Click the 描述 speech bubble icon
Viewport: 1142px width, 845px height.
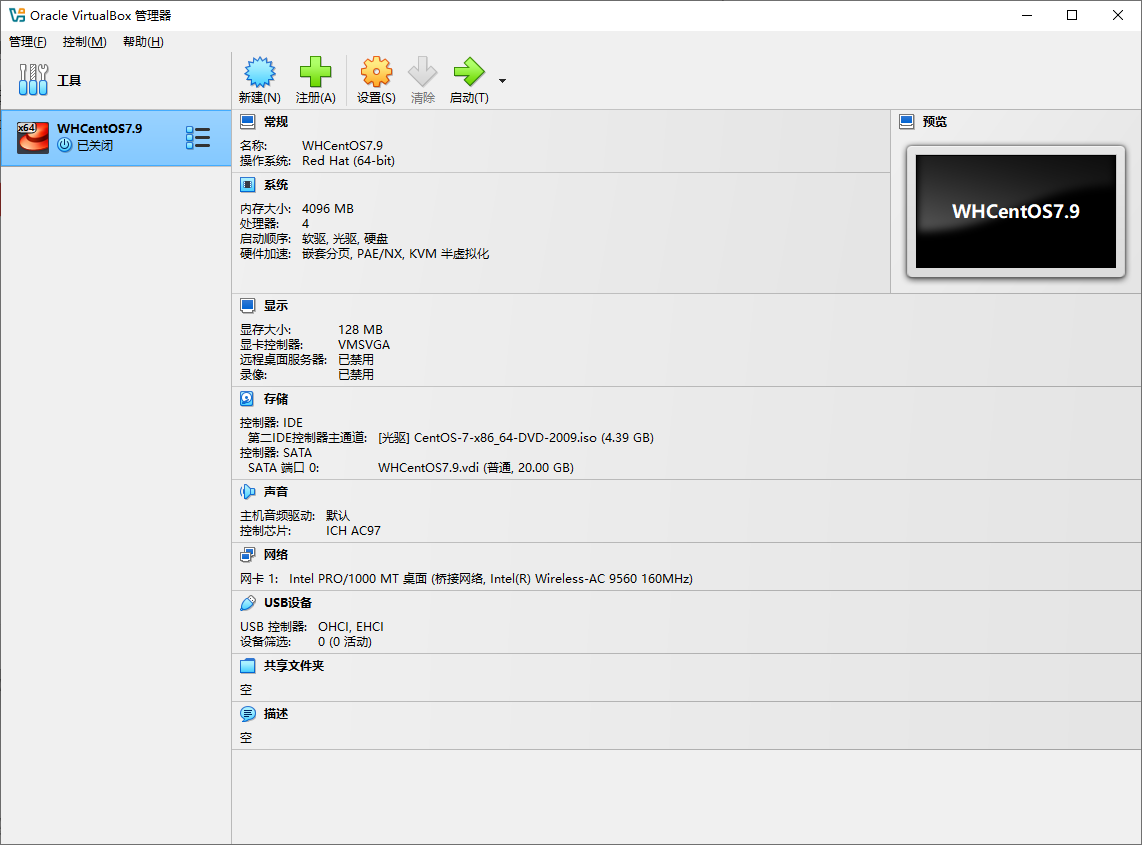pos(248,714)
